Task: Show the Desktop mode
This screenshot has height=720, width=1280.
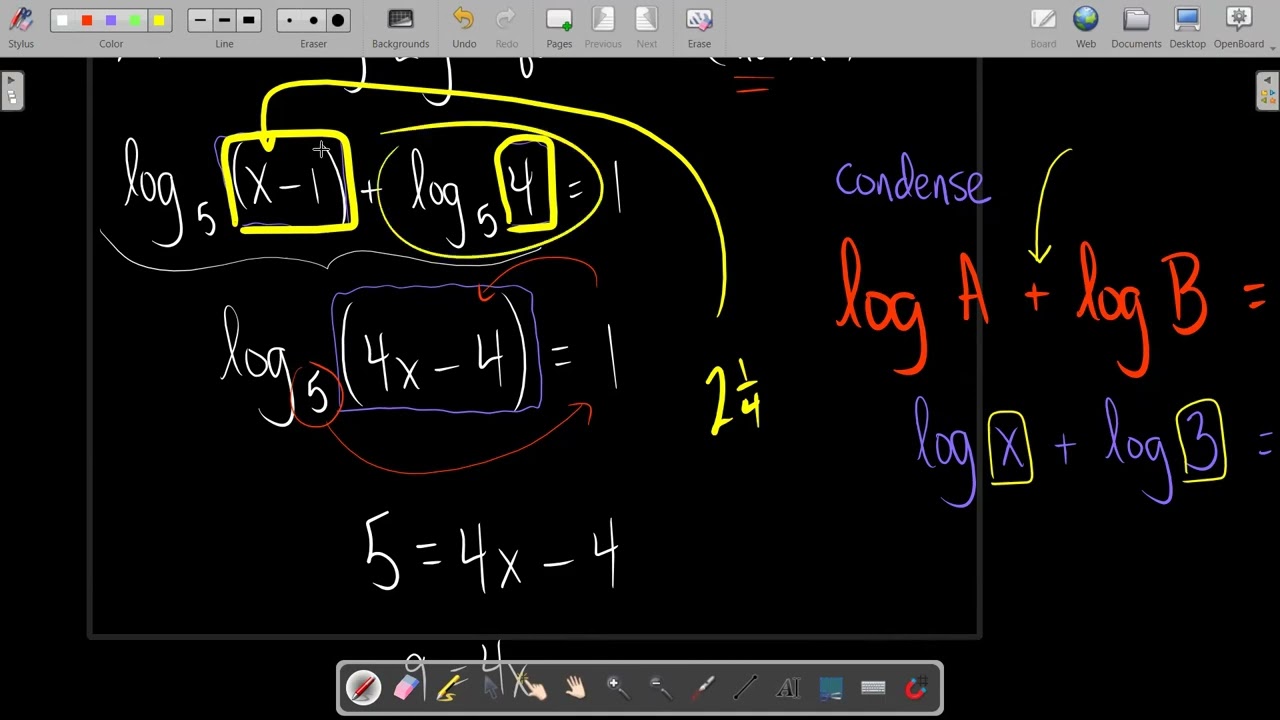Action: [x=1187, y=27]
